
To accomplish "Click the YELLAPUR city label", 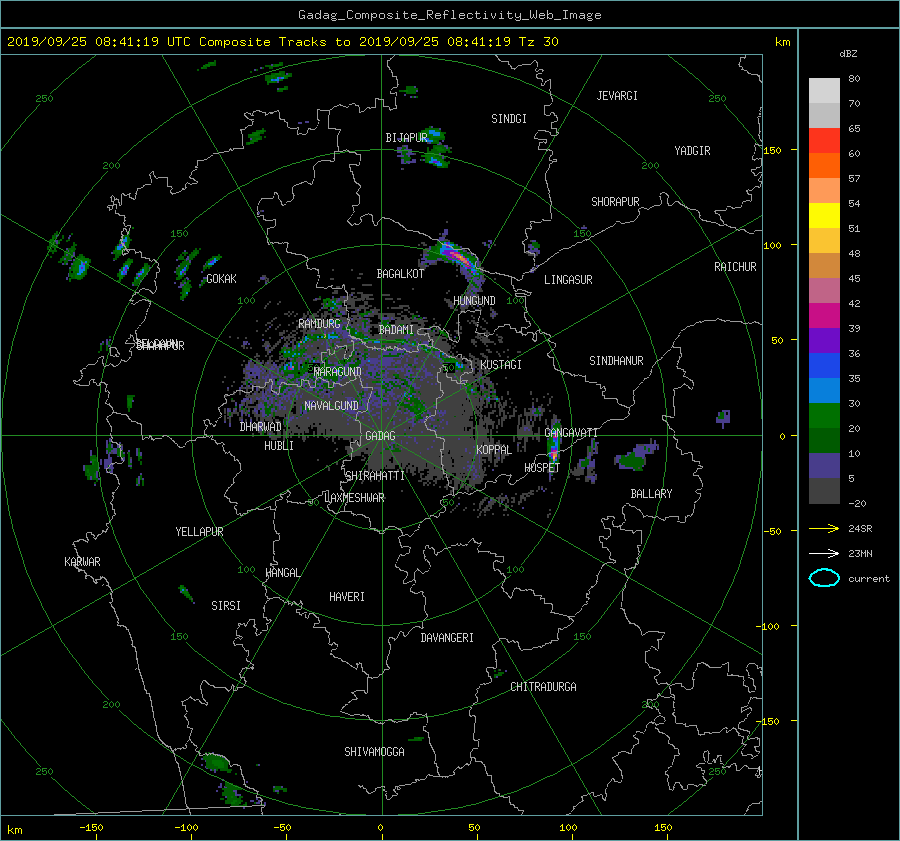I will point(199,532).
